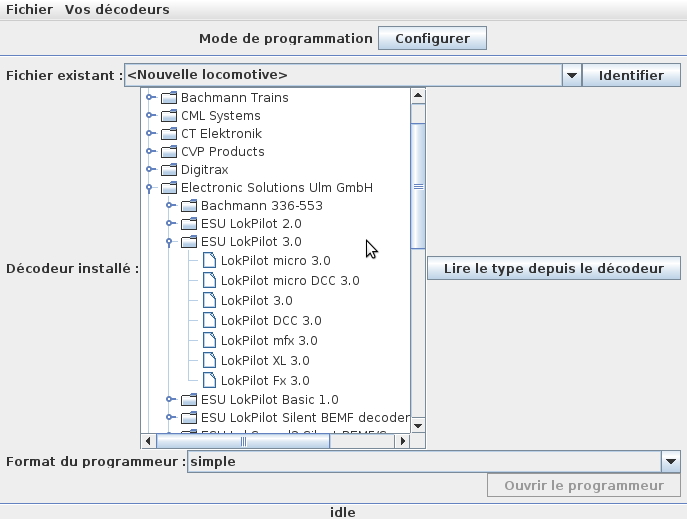
Task: Click the LokPilot XL 3.0 document icon
Action: click(x=209, y=360)
